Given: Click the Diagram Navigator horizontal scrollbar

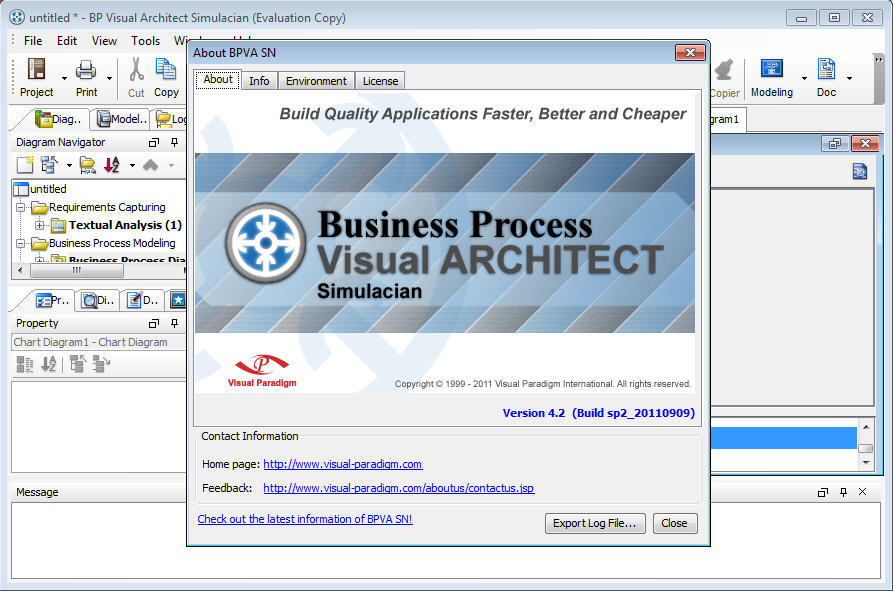Looking at the screenshot, I should tap(77, 270).
